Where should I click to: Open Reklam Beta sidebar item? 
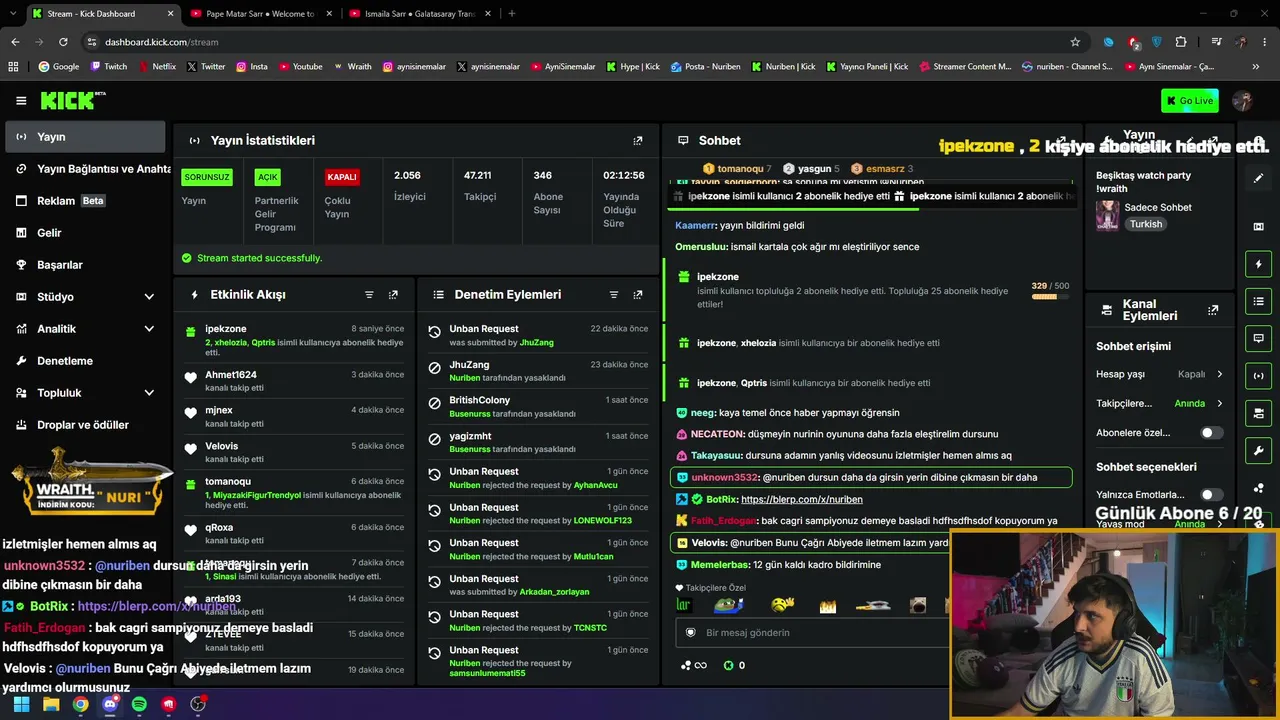tap(86, 201)
